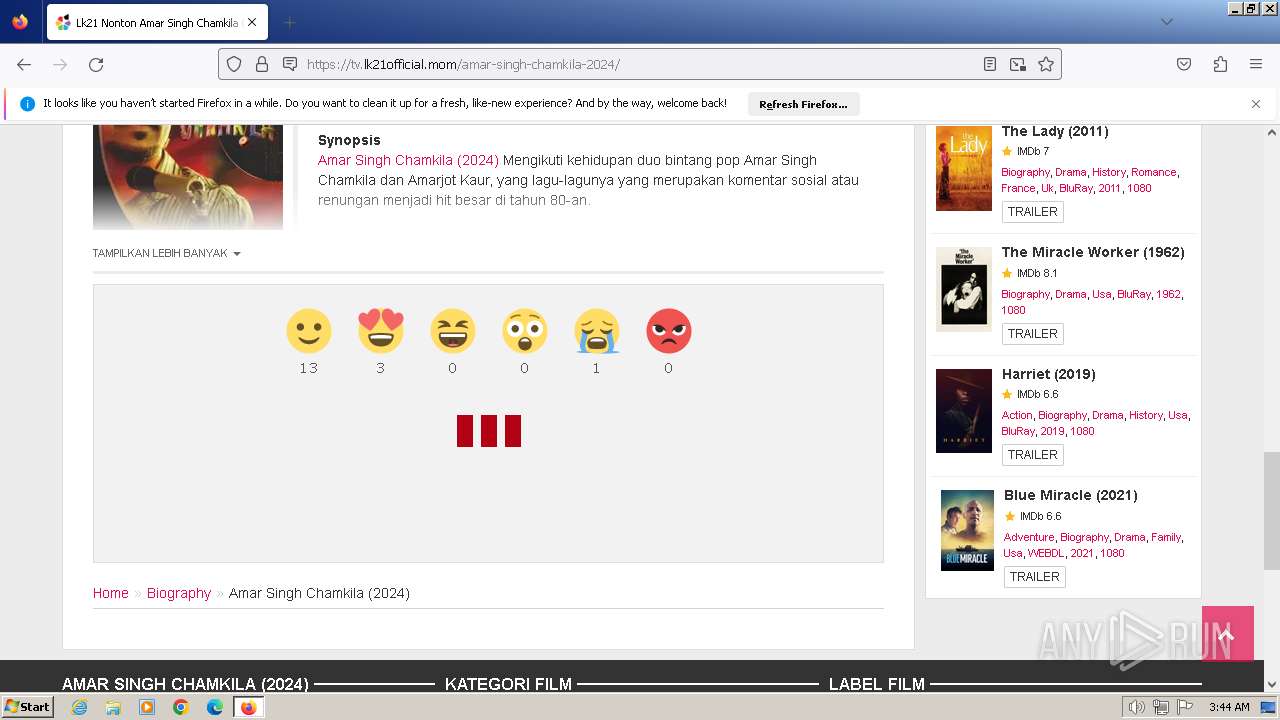The image size is (1280, 720).
Task: Click the heart-eyes reaction emoji
Action: (381, 331)
